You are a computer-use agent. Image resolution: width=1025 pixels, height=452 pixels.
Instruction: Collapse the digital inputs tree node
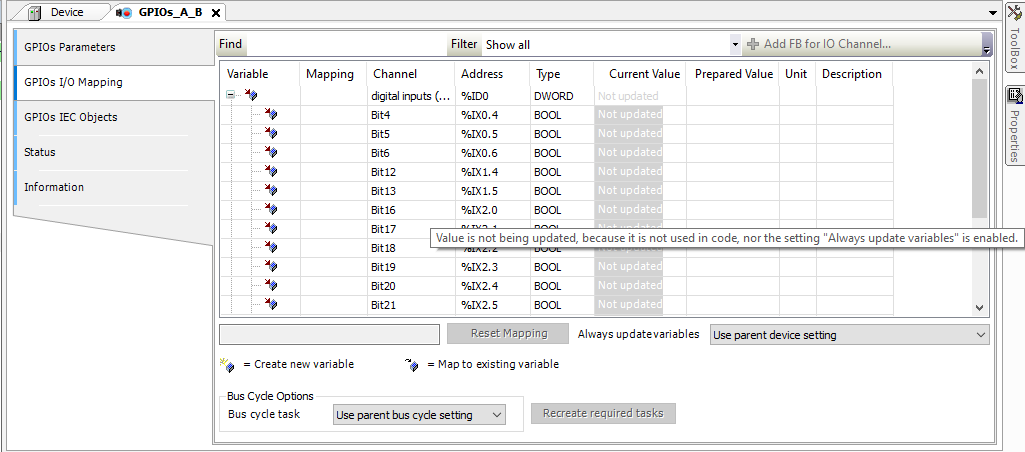tap(230, 96)
